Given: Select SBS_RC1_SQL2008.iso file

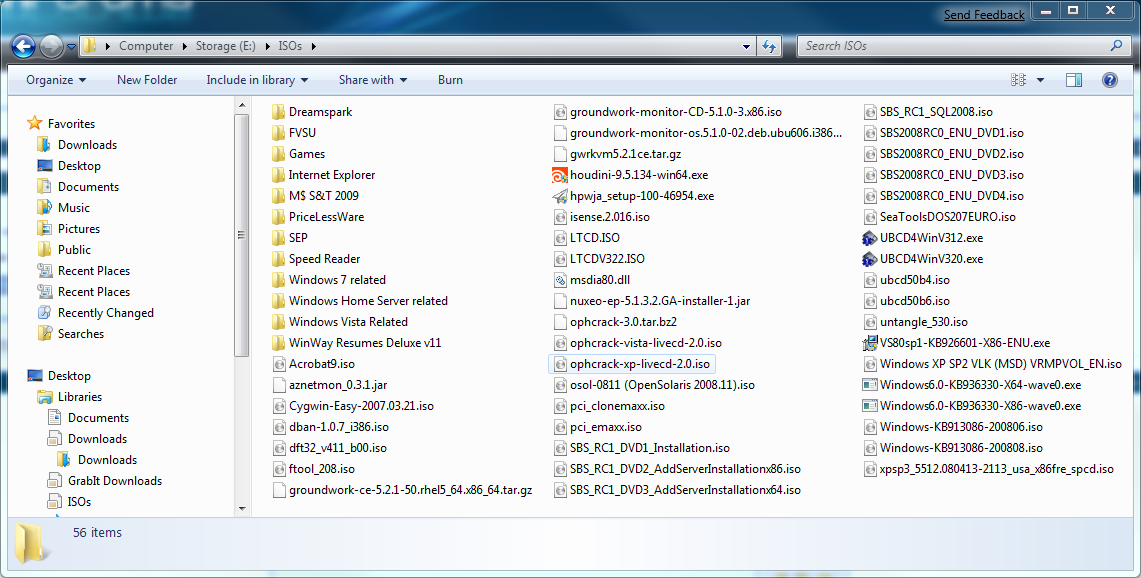Looking at the screenshot, I should pyautogui.click(x=936, y=112).
